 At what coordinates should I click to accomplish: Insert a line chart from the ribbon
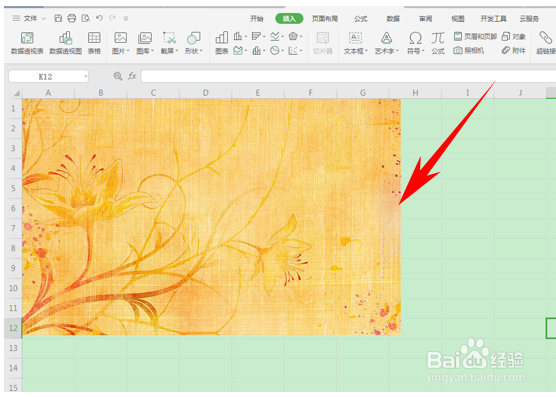[276, 36]
